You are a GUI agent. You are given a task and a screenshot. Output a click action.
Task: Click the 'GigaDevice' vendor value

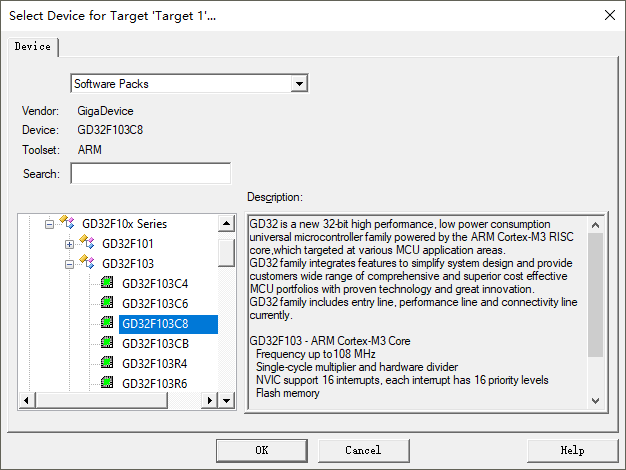tap(105, 111)
